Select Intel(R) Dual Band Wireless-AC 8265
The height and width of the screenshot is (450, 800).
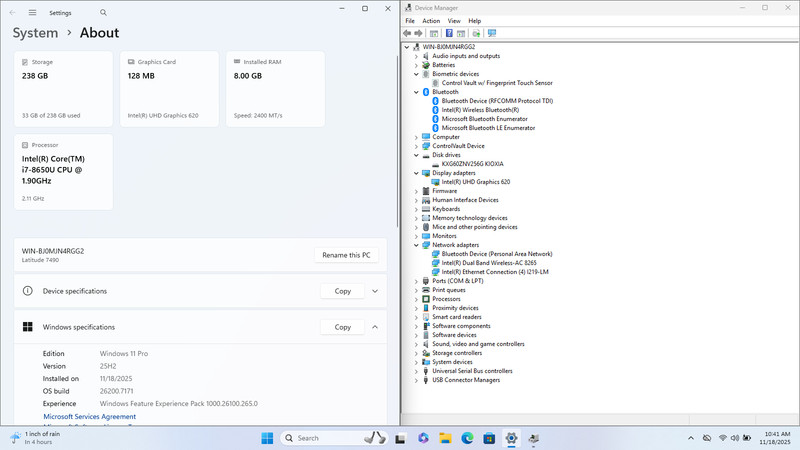pyautogui.click(x=489, y=263)
